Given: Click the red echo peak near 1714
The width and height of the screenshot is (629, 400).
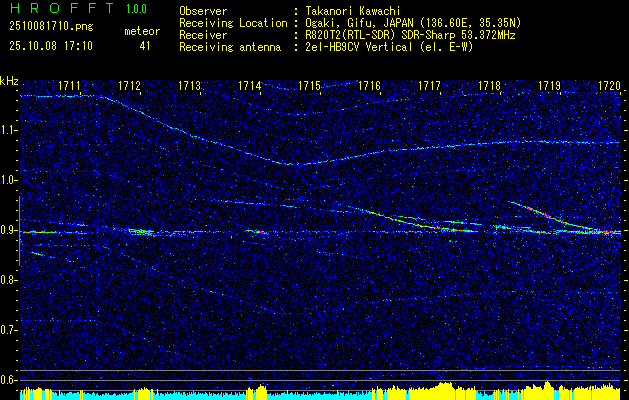Looking at the screenshot, I should 261,232.
